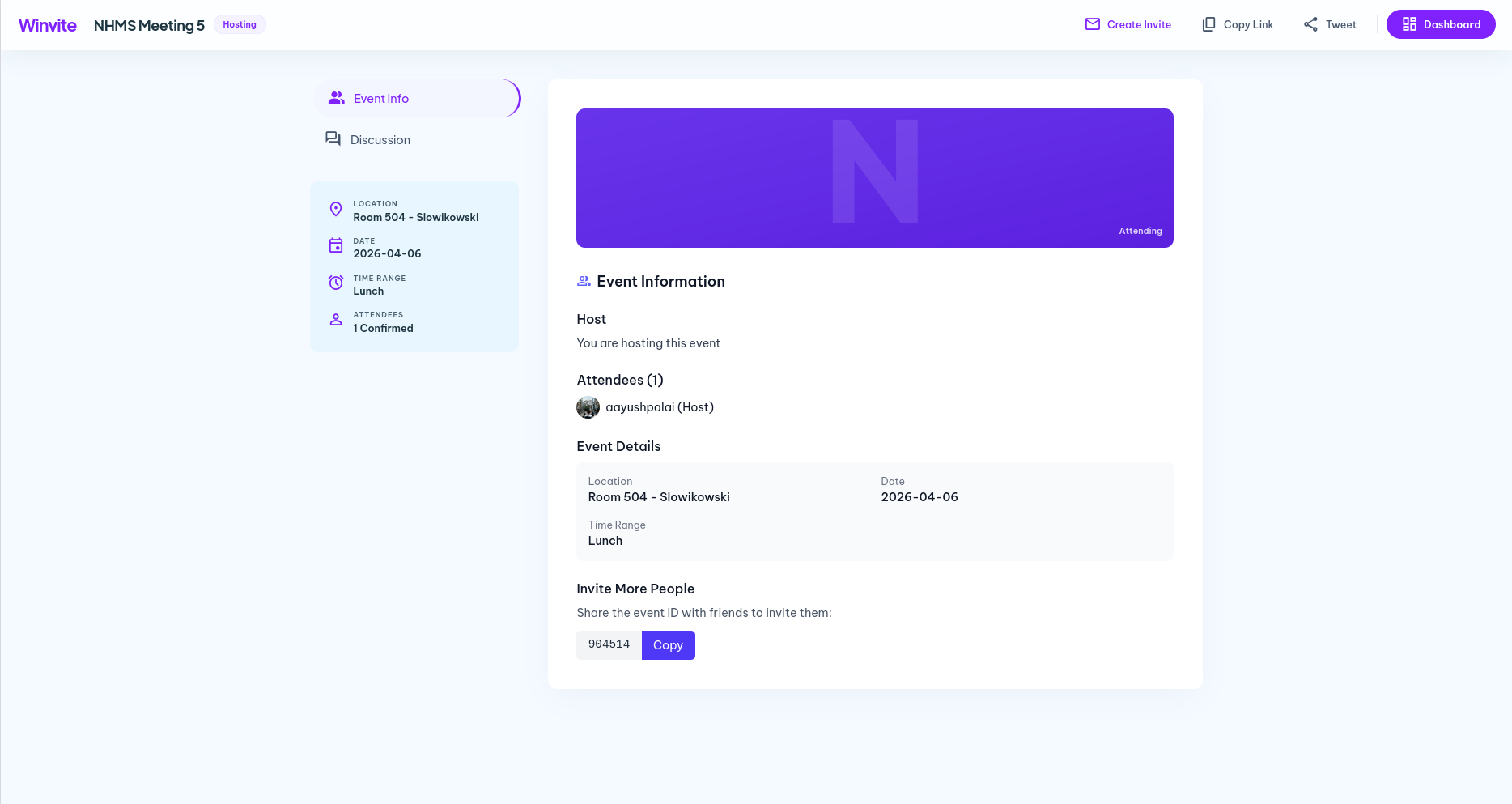
Task: Click the Attendees (1) heading
Action: tap(620, 380)
